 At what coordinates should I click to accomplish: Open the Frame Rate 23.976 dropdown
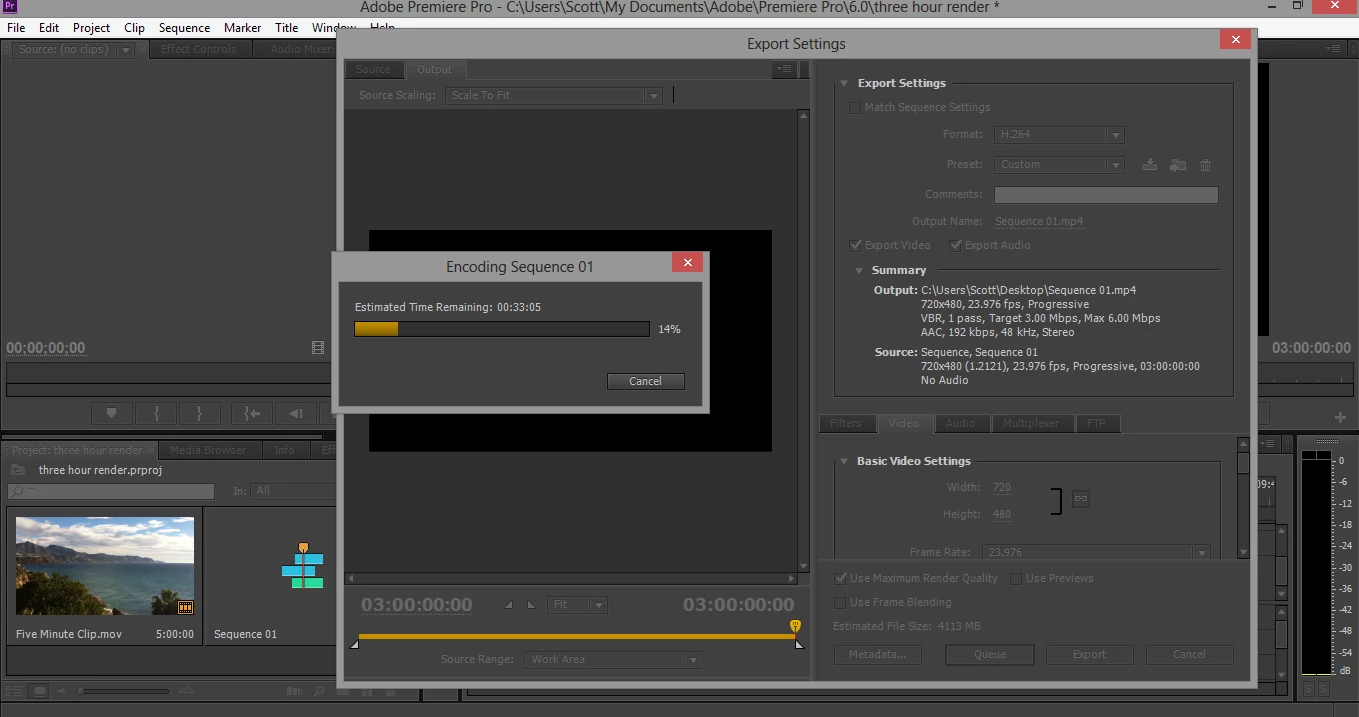(x=1097, y=552)
